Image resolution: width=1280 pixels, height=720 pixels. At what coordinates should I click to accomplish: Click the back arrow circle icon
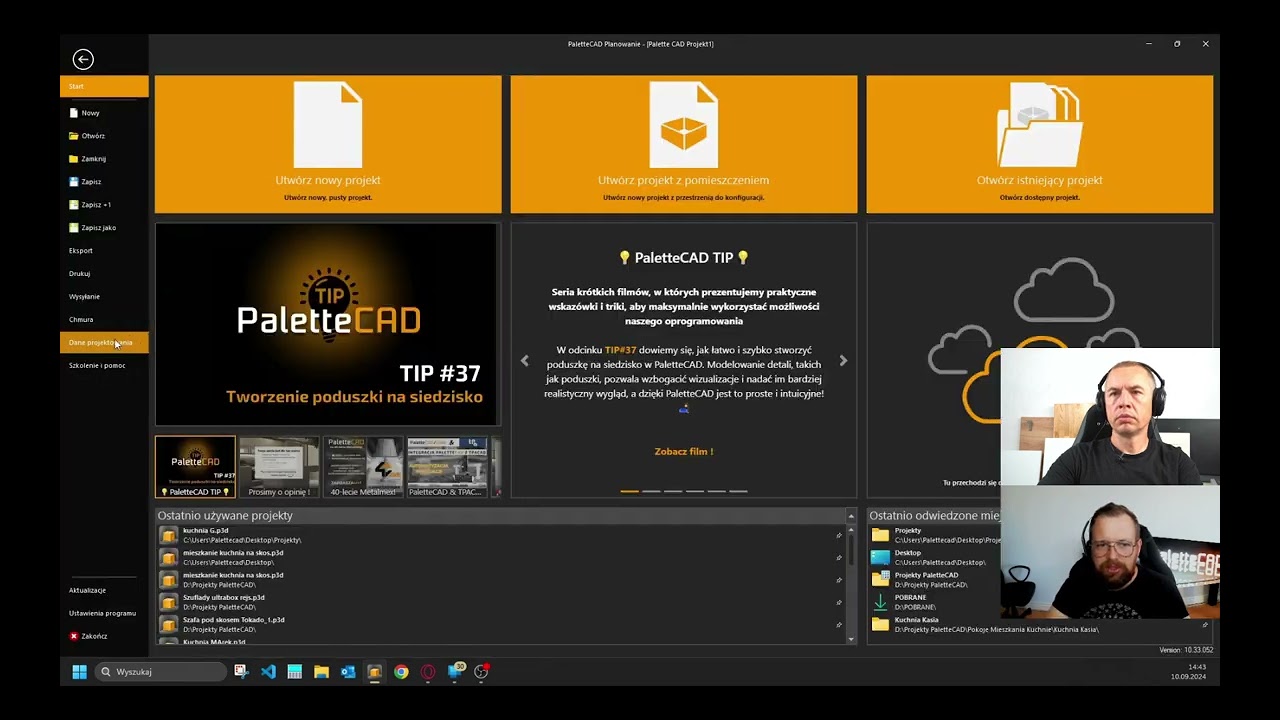(83, 60)
